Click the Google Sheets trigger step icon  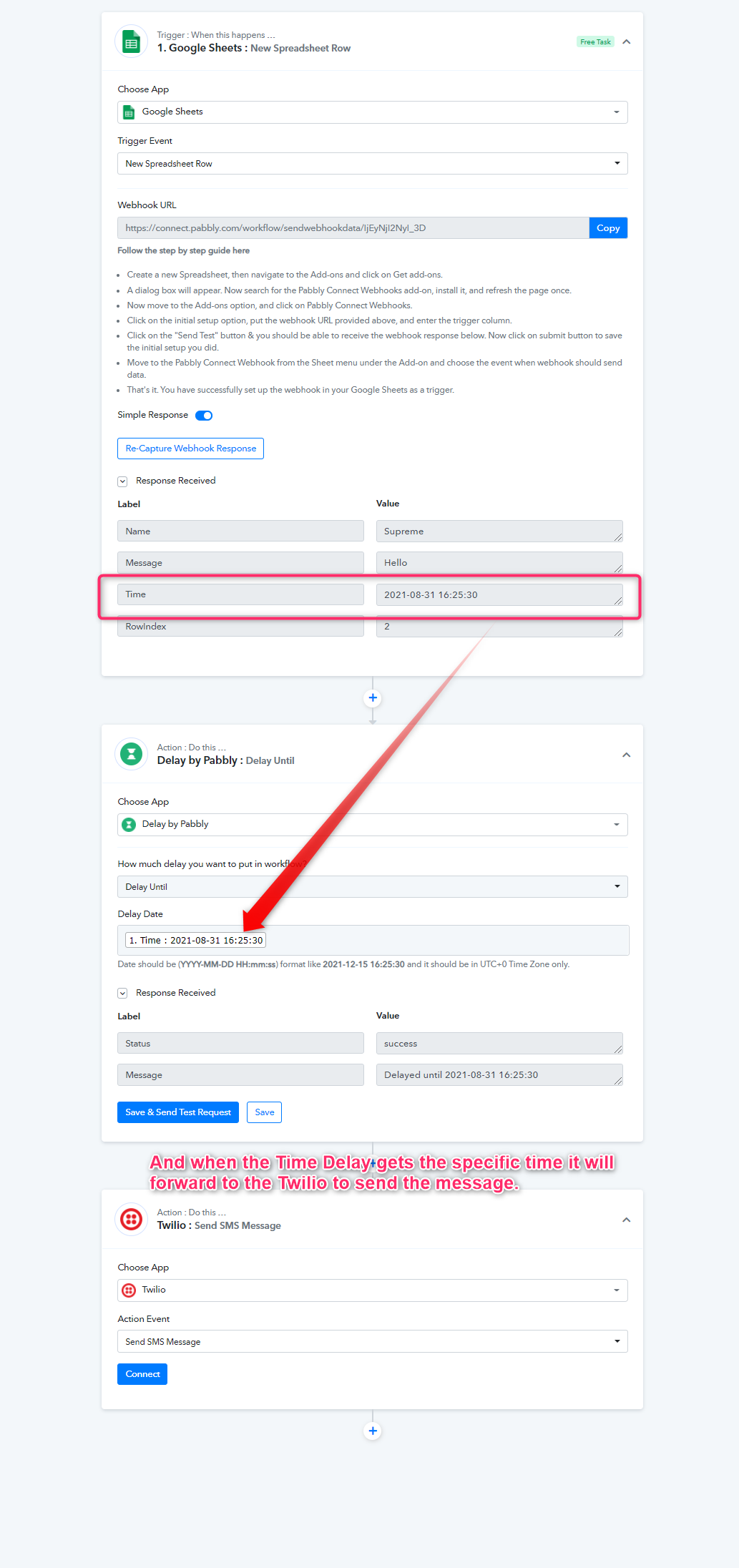[x=131, y=41]
